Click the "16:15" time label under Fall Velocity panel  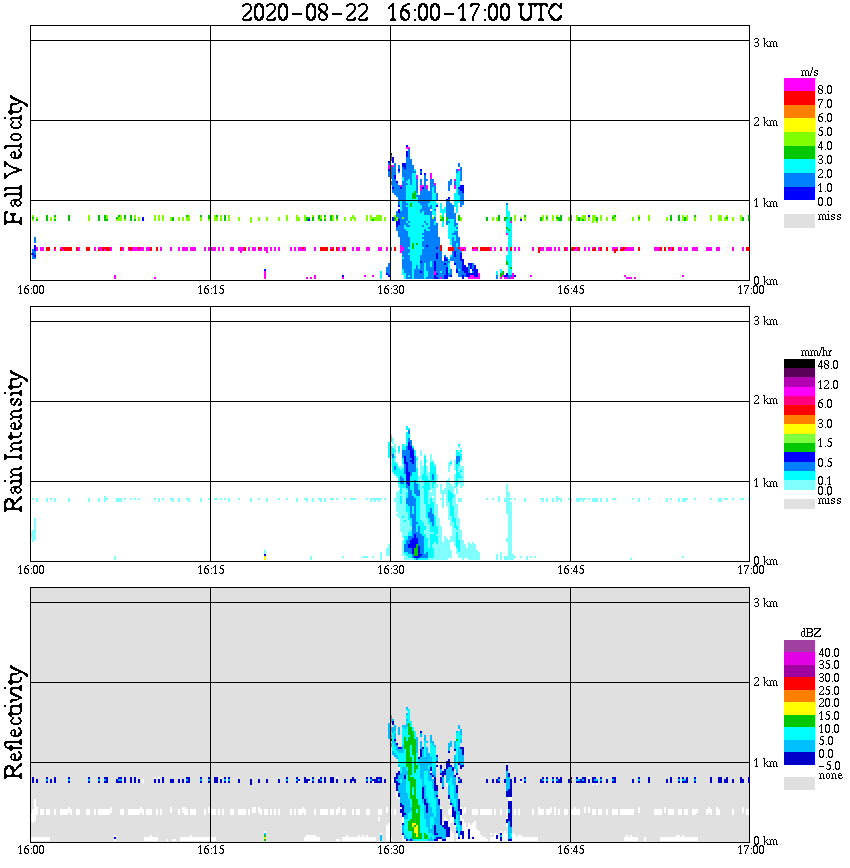pos(211,290)
